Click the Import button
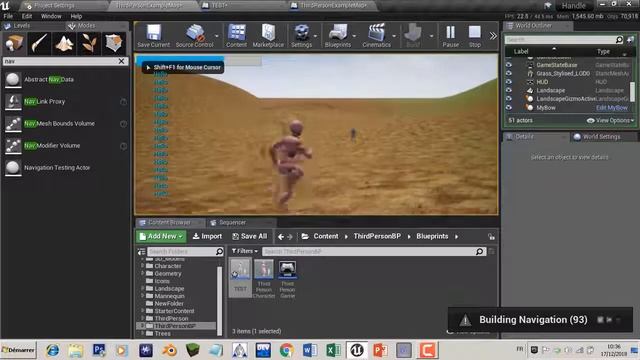The height and width of the screenshot is (360, 640). [207, 236]
